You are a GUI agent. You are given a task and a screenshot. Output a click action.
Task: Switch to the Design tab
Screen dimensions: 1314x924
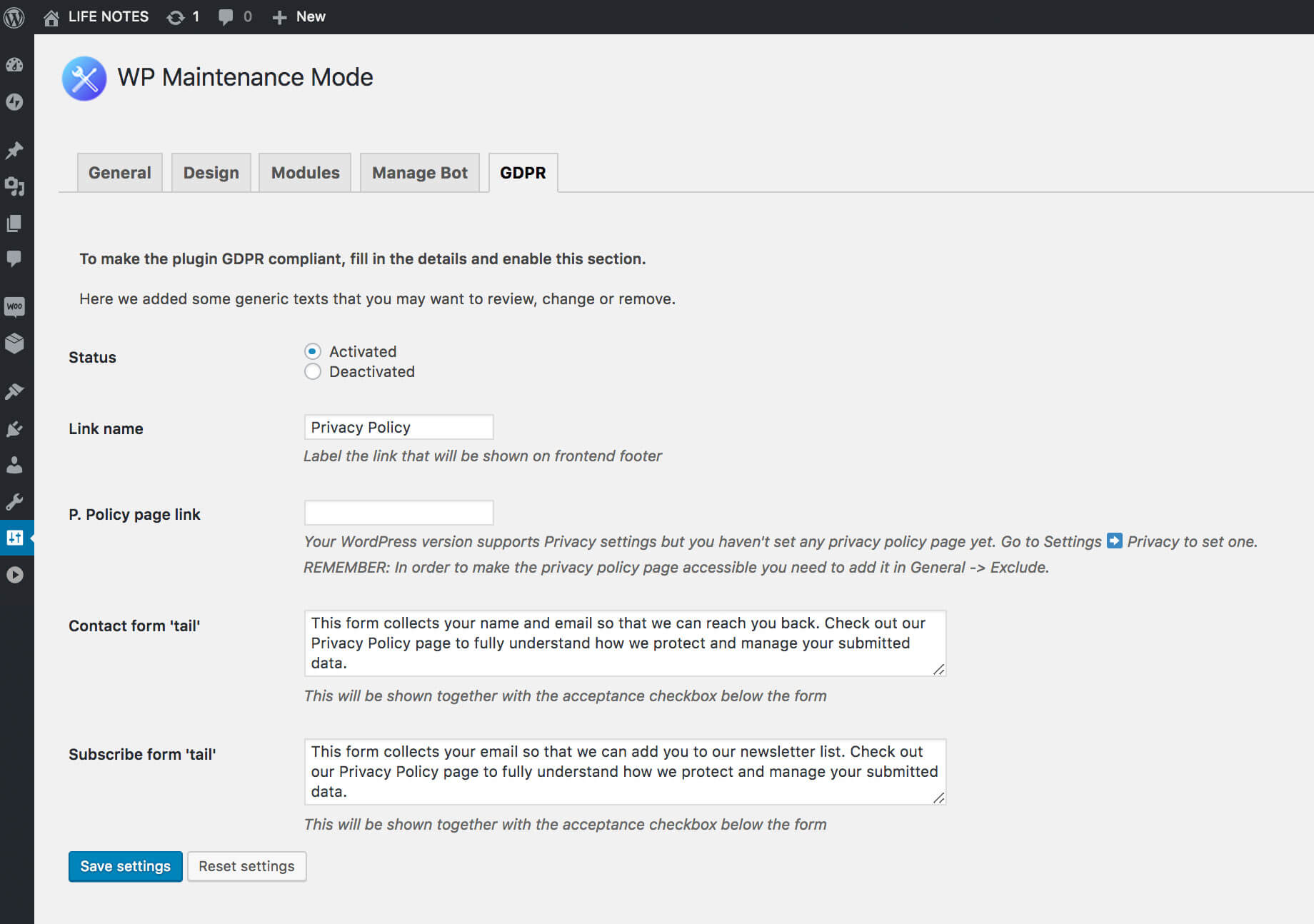click(211, 173)
